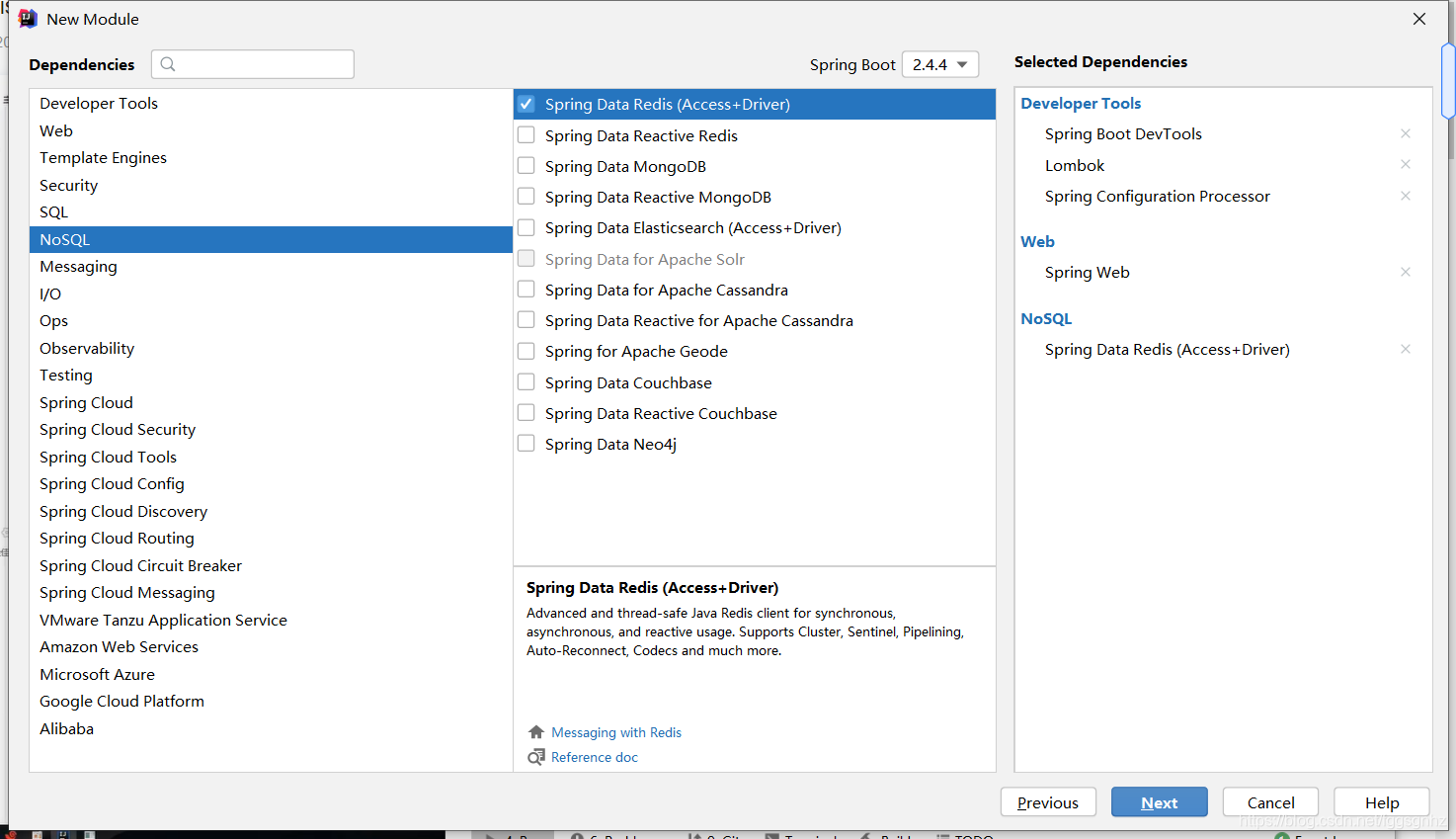
Task: Open Amazon Web Services category
Action: coord(271,646)
